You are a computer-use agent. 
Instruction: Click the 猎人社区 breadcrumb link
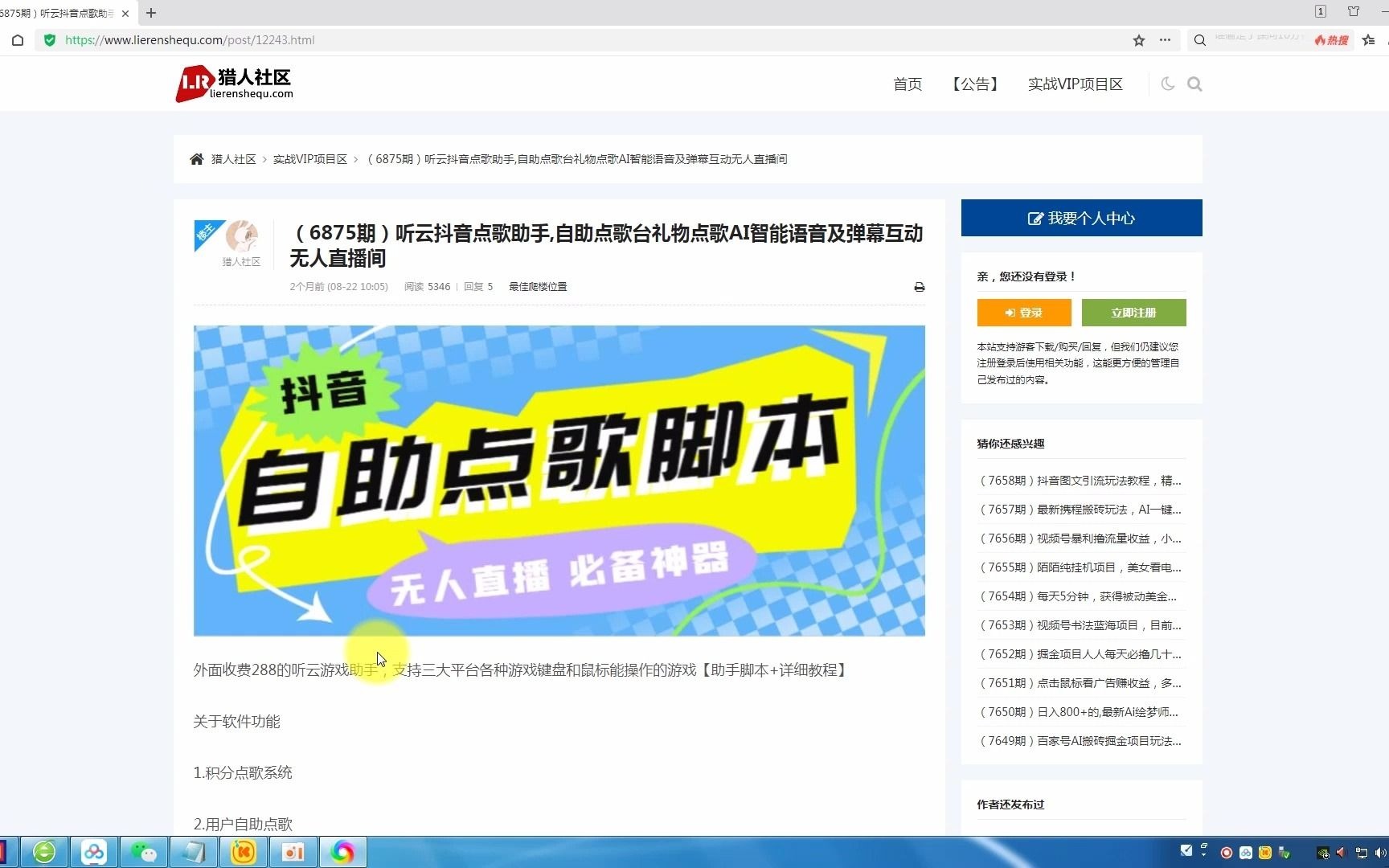click(x=234, y=159)
